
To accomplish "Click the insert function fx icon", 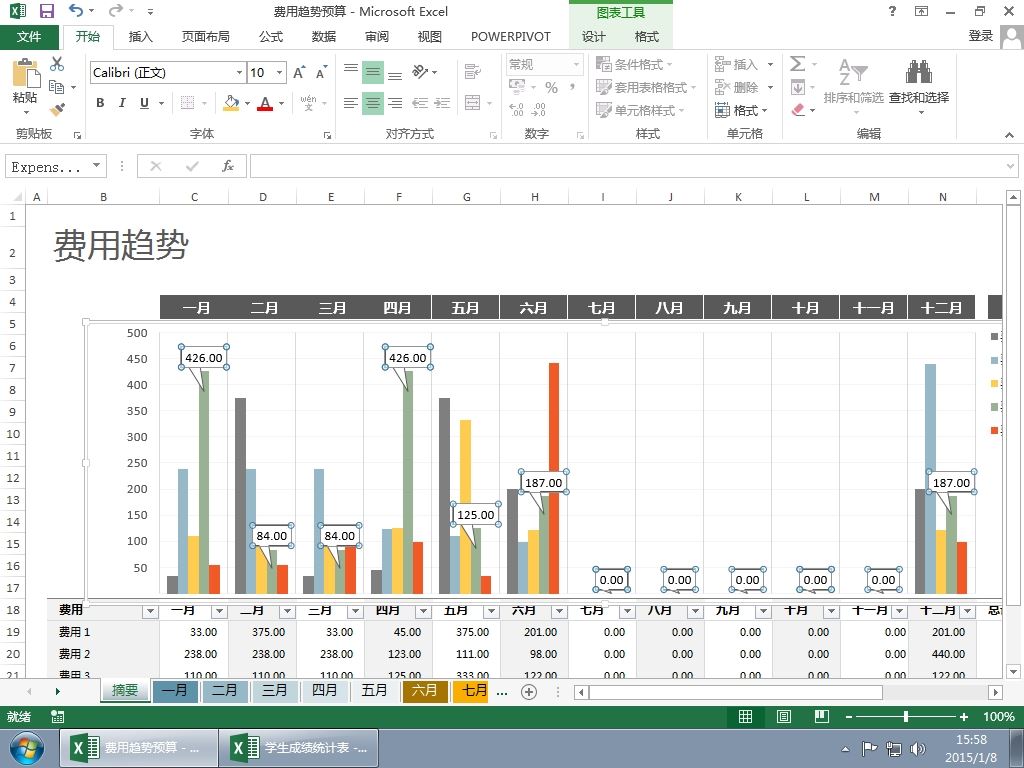I will [227, 166].
